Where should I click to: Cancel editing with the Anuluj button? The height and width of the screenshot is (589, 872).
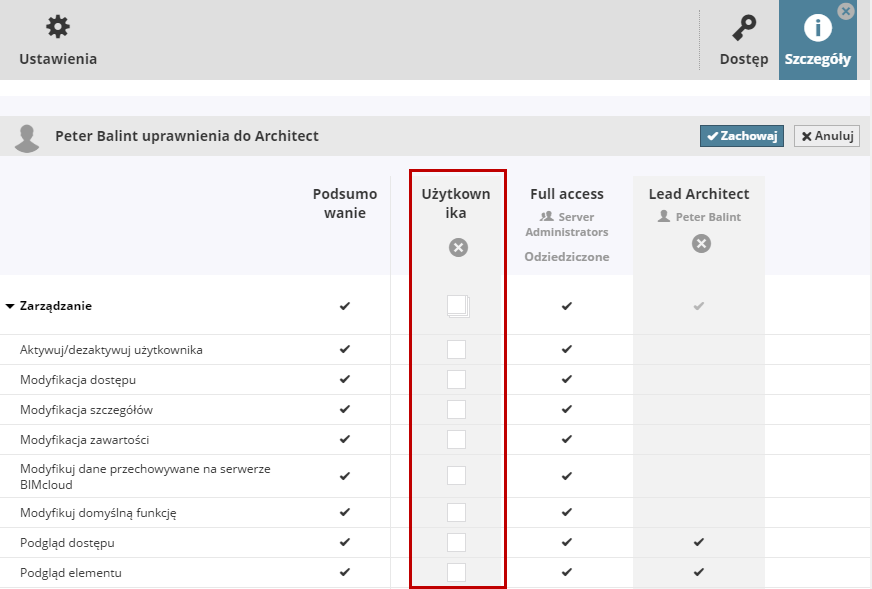tap(826, 136)
